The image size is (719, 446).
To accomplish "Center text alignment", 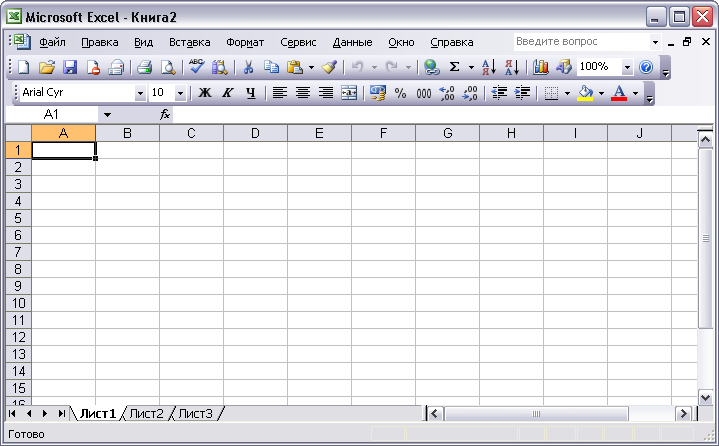I will pyautogui.click(x=303, y=93).
